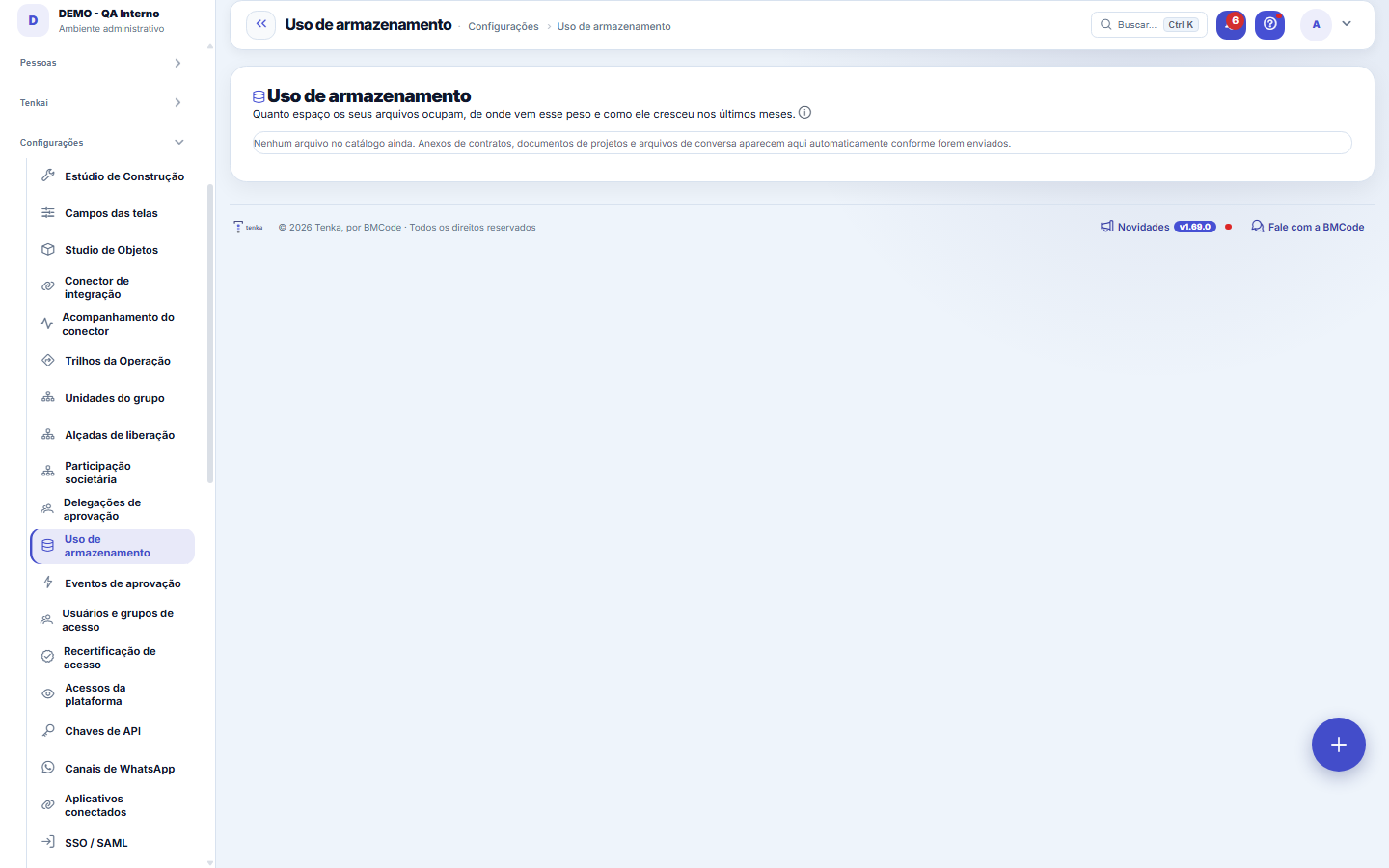Collapse the sidebar with double-chevron button
The width and height of the screenshot is (1389, 868).
pos(260,24)
